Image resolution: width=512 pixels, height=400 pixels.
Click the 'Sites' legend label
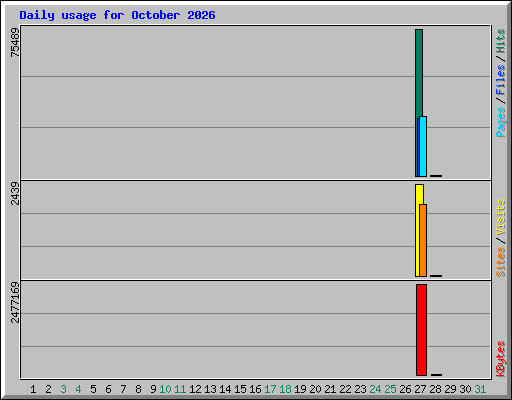pyautogui.click(x=501, y=262)
